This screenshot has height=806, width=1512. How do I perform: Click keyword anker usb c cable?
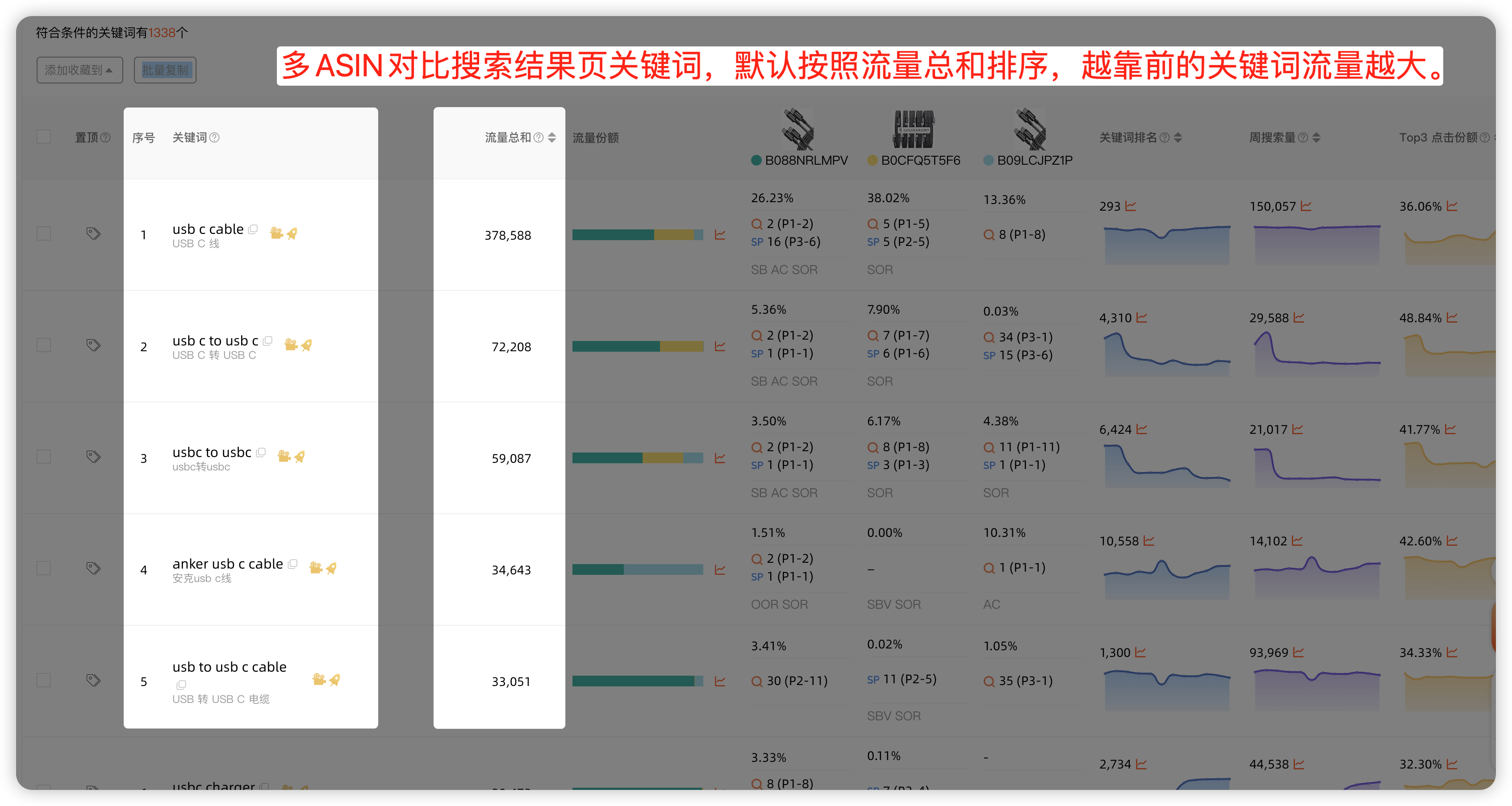coord(228,564)
